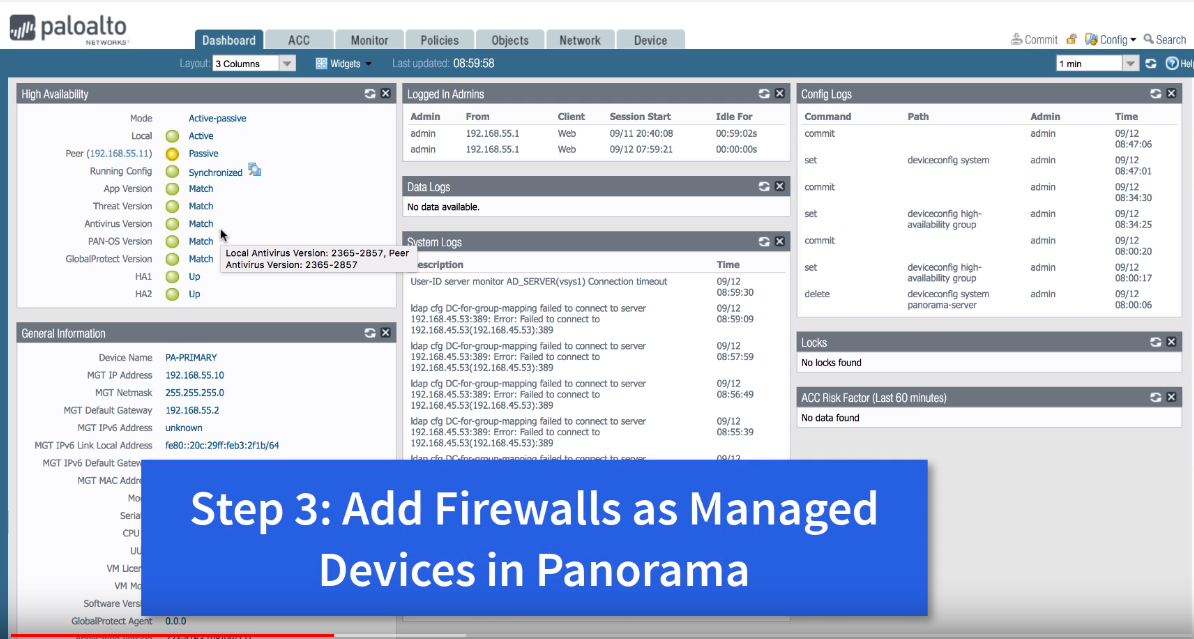Click the Passive peer state link
Viewport: 1194px width, 639px height.
(203, 154)
